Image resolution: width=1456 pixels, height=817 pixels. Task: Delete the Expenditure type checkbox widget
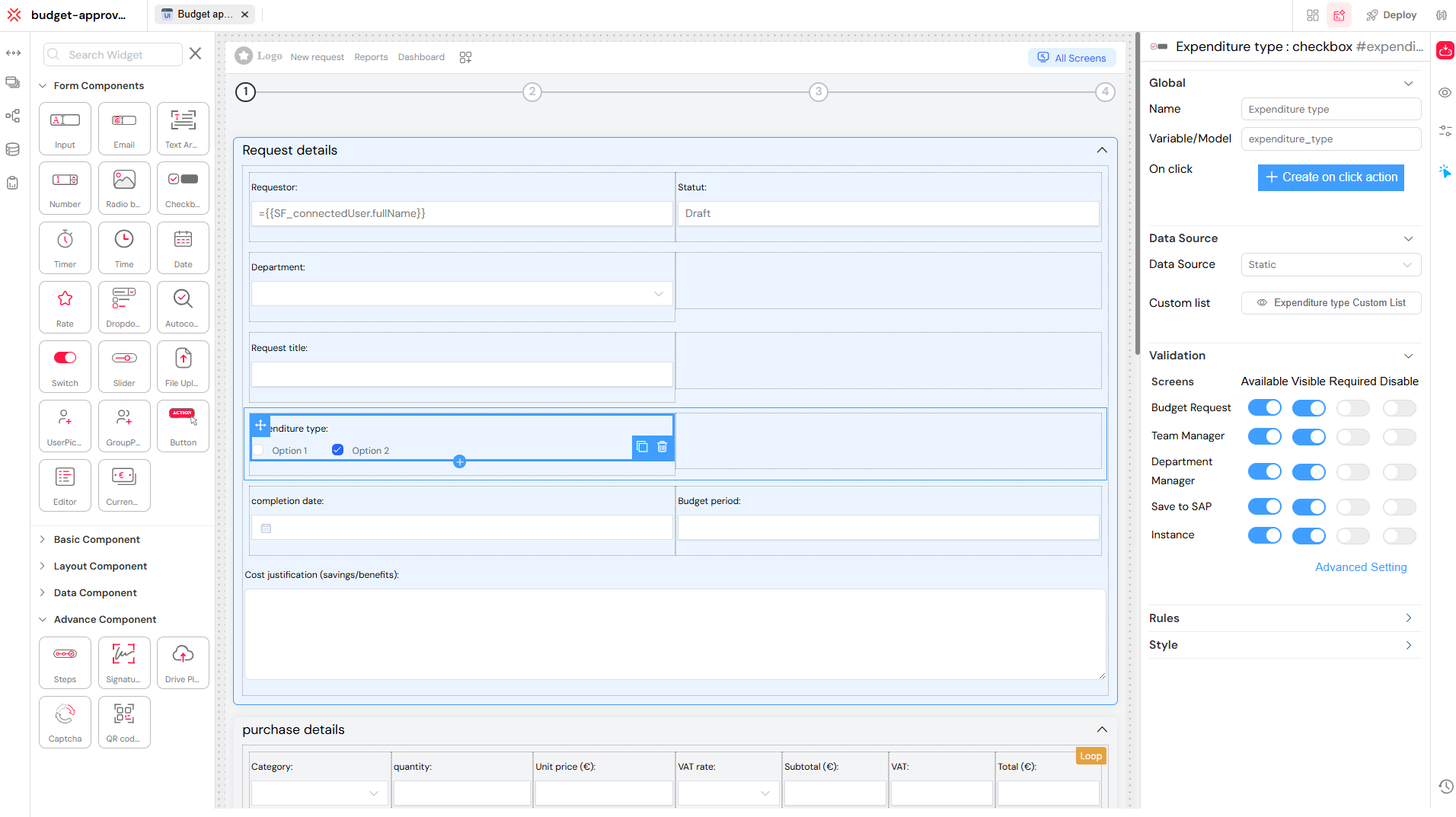pos(662,447)
